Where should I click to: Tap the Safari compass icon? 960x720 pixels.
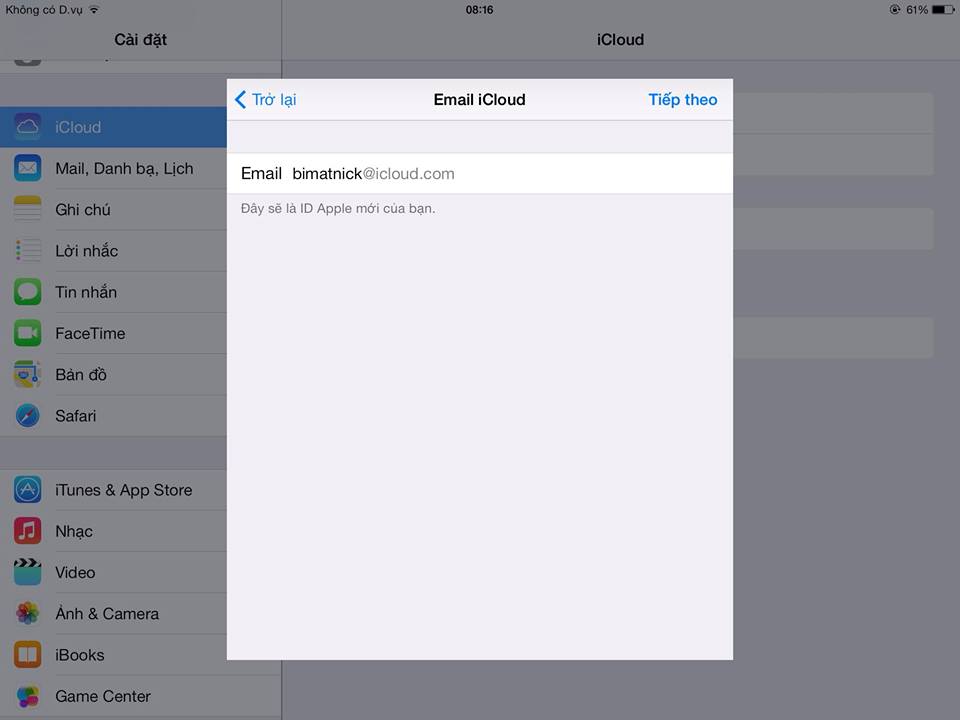pos(28,416)
